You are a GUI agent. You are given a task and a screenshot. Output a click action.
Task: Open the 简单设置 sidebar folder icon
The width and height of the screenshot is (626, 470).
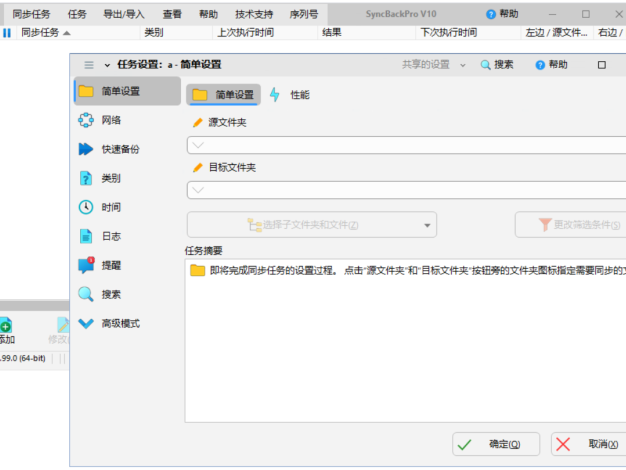[x=86, y=91]
